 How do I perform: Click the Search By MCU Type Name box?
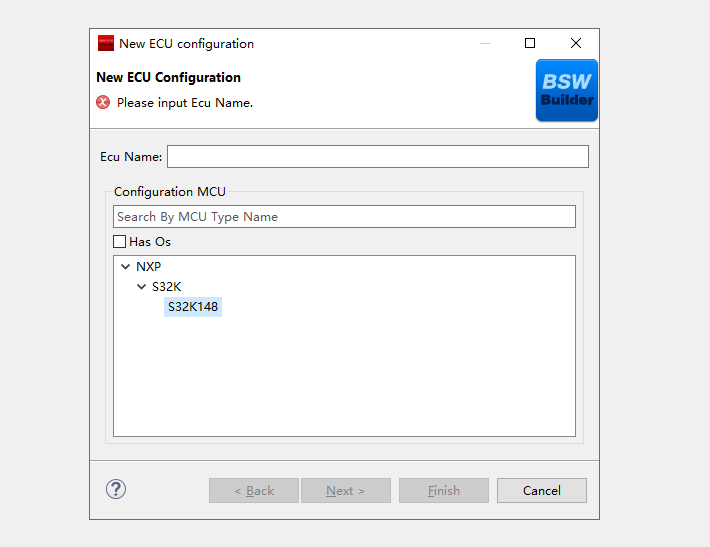tap(344, 217)
